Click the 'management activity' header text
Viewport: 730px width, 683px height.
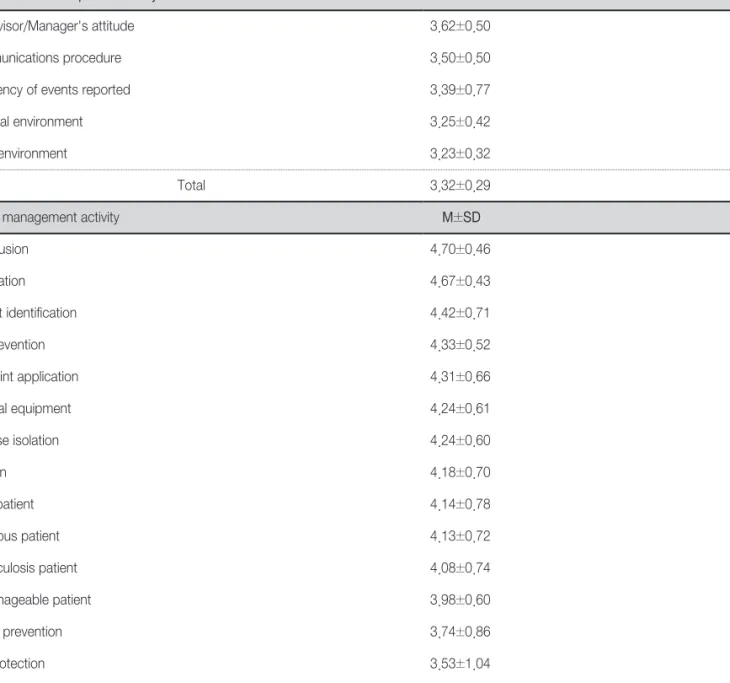click(61, 217)
